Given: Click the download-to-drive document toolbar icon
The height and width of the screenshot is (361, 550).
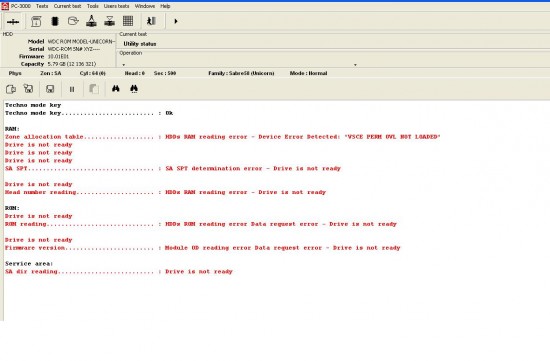Looking at the screenshot, I should tap(36, 21).
